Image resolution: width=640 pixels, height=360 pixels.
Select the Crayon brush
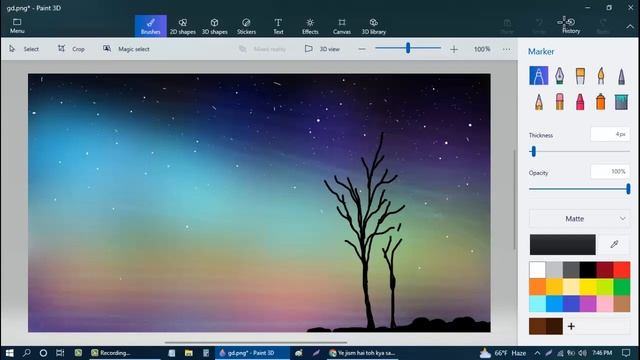click(x=580, y=102)
